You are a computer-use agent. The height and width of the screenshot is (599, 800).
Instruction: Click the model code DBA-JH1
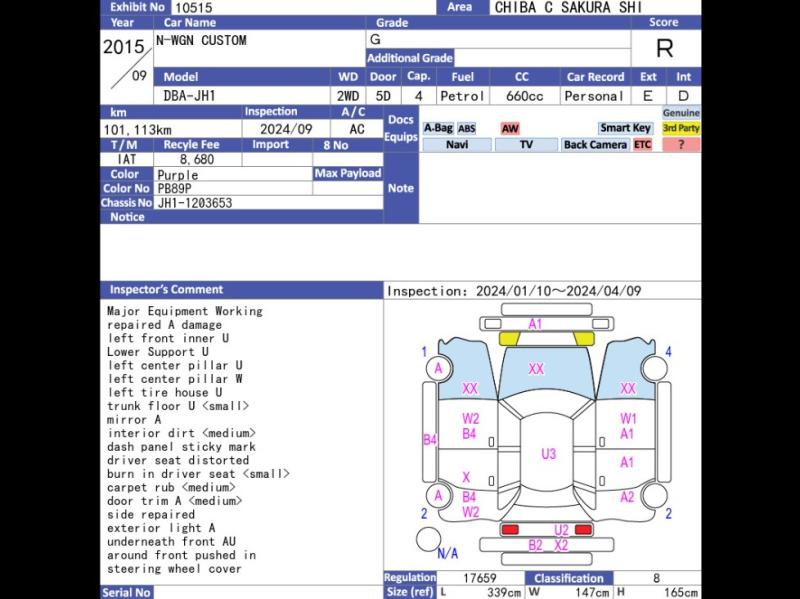[x=189, y=96]
